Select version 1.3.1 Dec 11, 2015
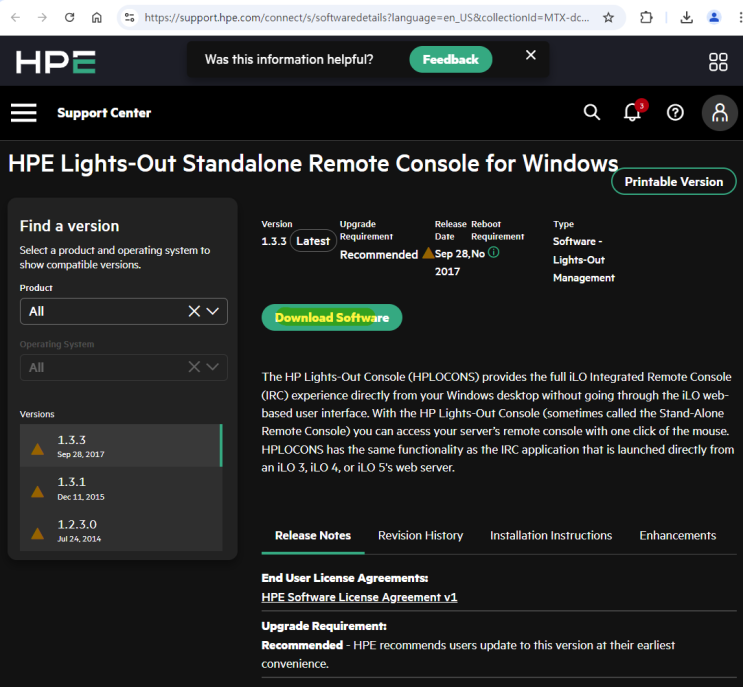 tap(121, 488)
